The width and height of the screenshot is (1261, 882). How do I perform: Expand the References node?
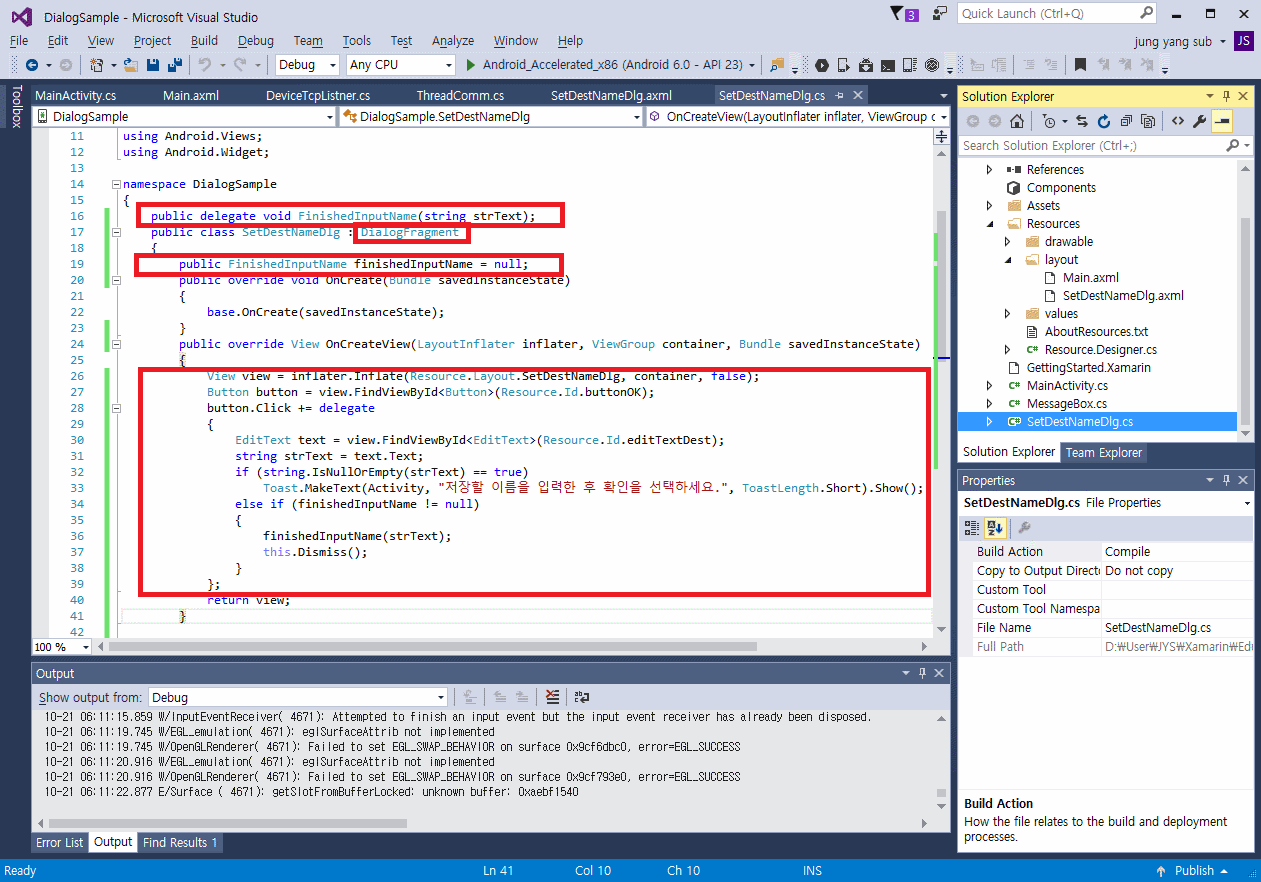(x=991, y=170)
